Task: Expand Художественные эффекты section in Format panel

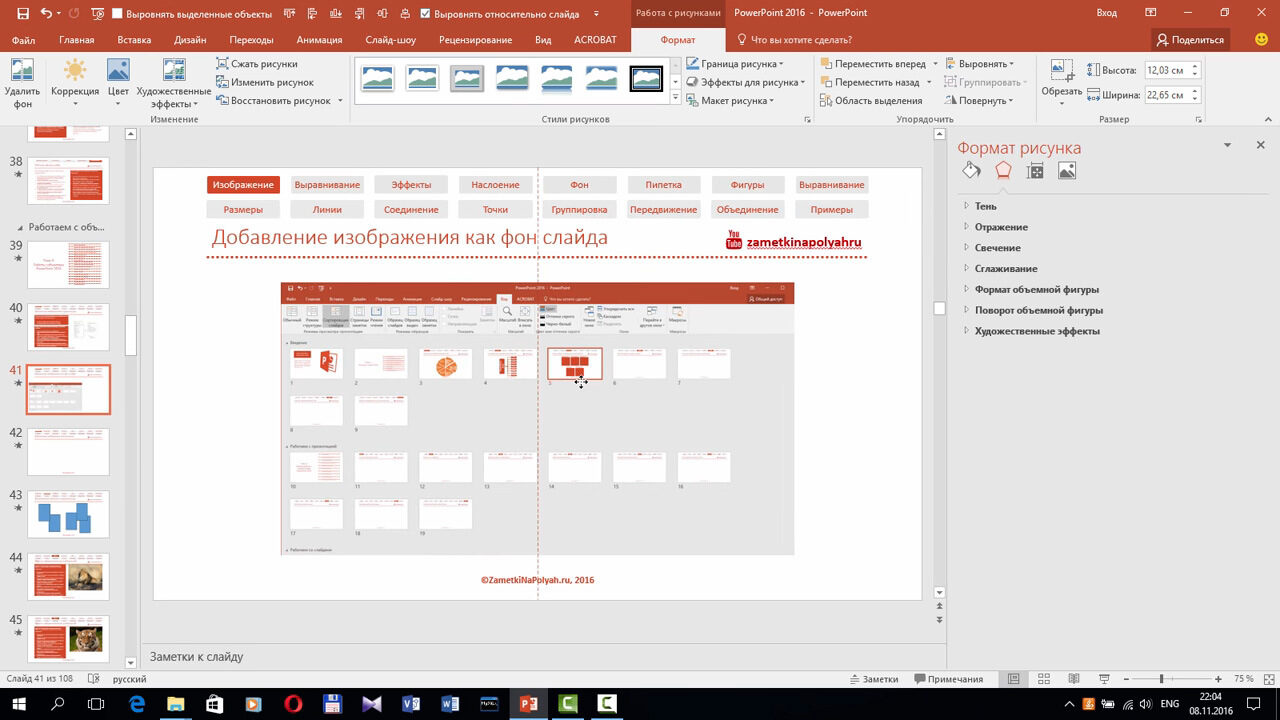Action: pyautogui.click(x=1037, y=331)
